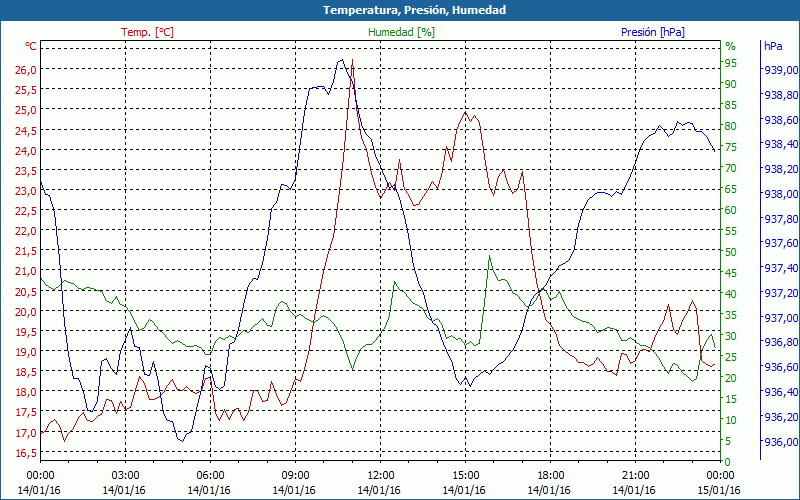Click the 0 humidity axis value
This screenshot has height=500, width=800.
[x=728, y=462]
